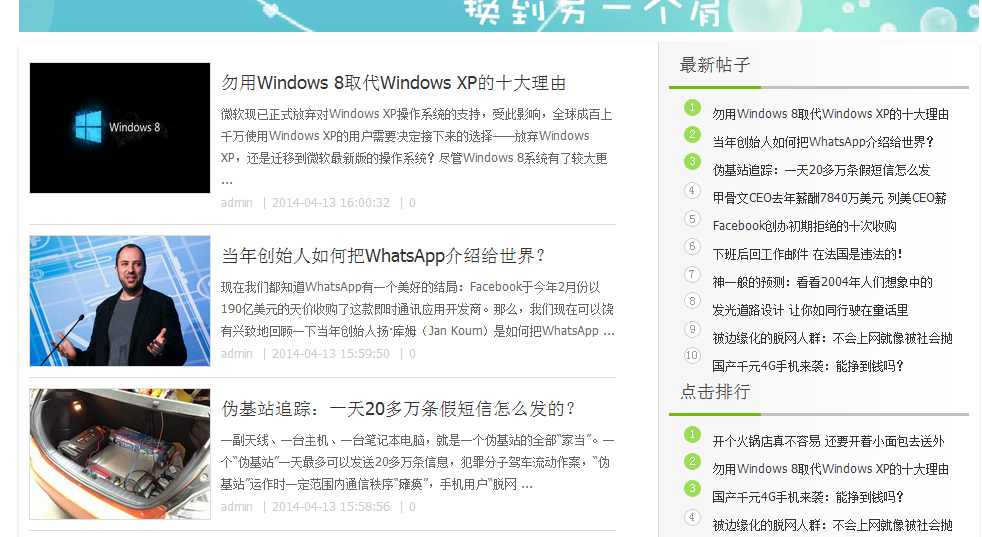
Task: Click date 2014-04-13 15:58:56
Action: [x=331, y=506]
